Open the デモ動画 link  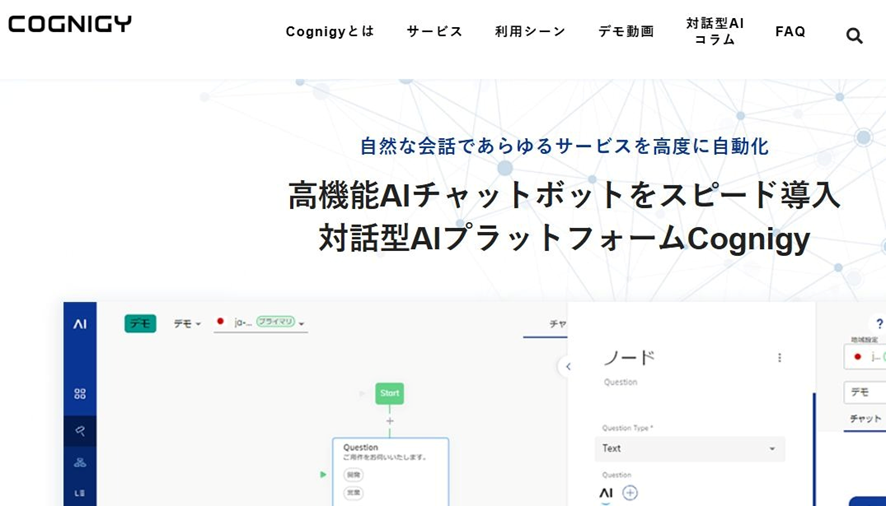(626, 32)
